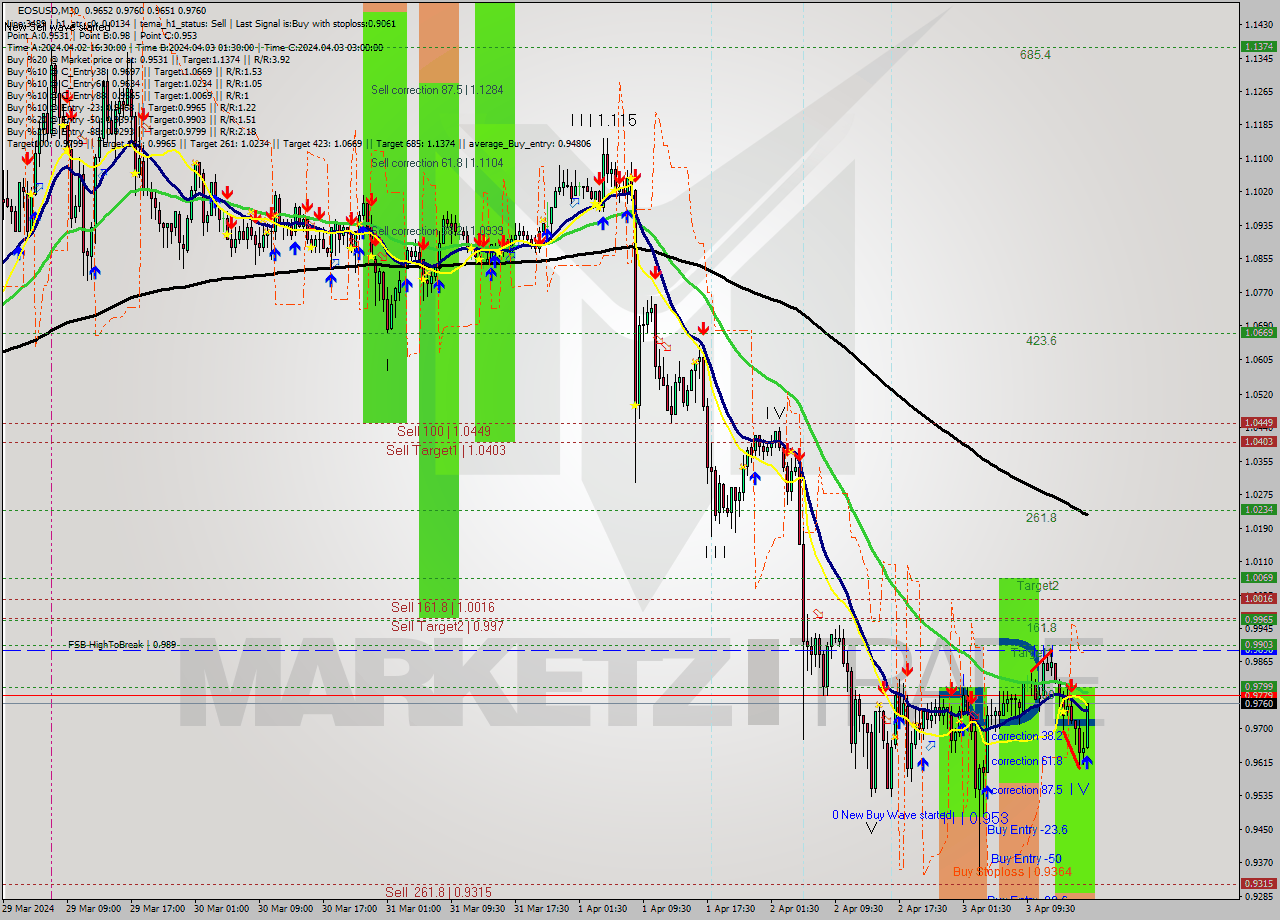Click the red 1.0016 price tag

point(1257,599)
